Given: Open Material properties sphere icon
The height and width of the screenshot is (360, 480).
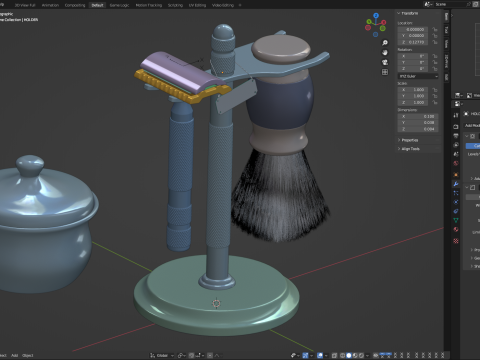Looking at the screenshot, I should pos(456,229).
